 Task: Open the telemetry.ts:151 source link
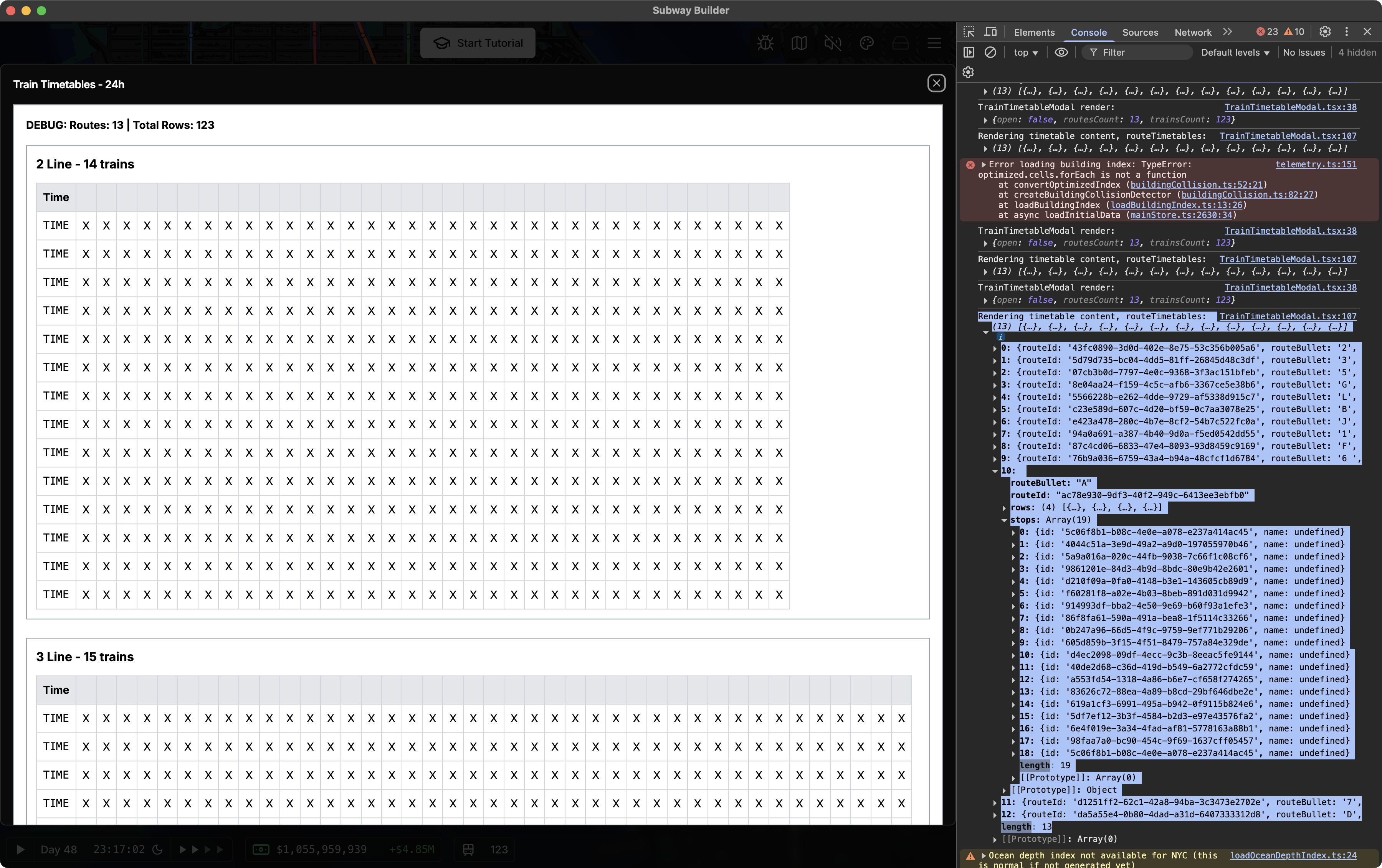(1317, 165)
